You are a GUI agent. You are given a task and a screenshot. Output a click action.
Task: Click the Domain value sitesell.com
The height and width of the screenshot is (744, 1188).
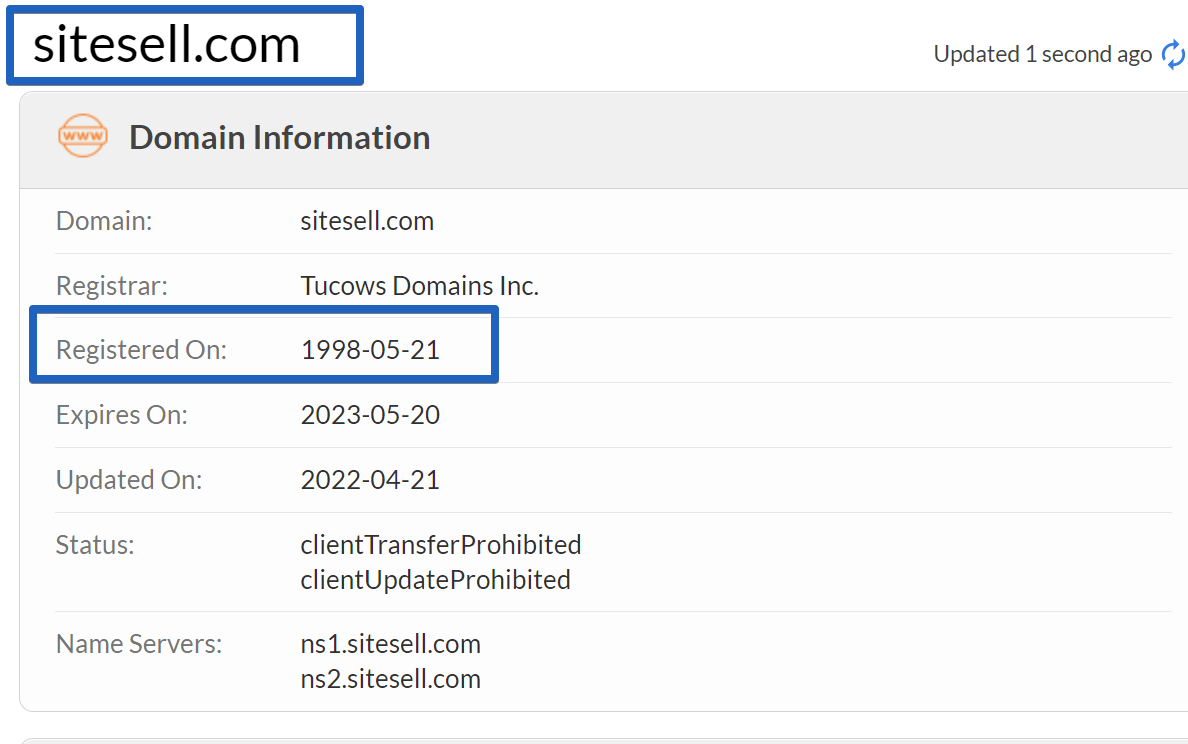367,221
